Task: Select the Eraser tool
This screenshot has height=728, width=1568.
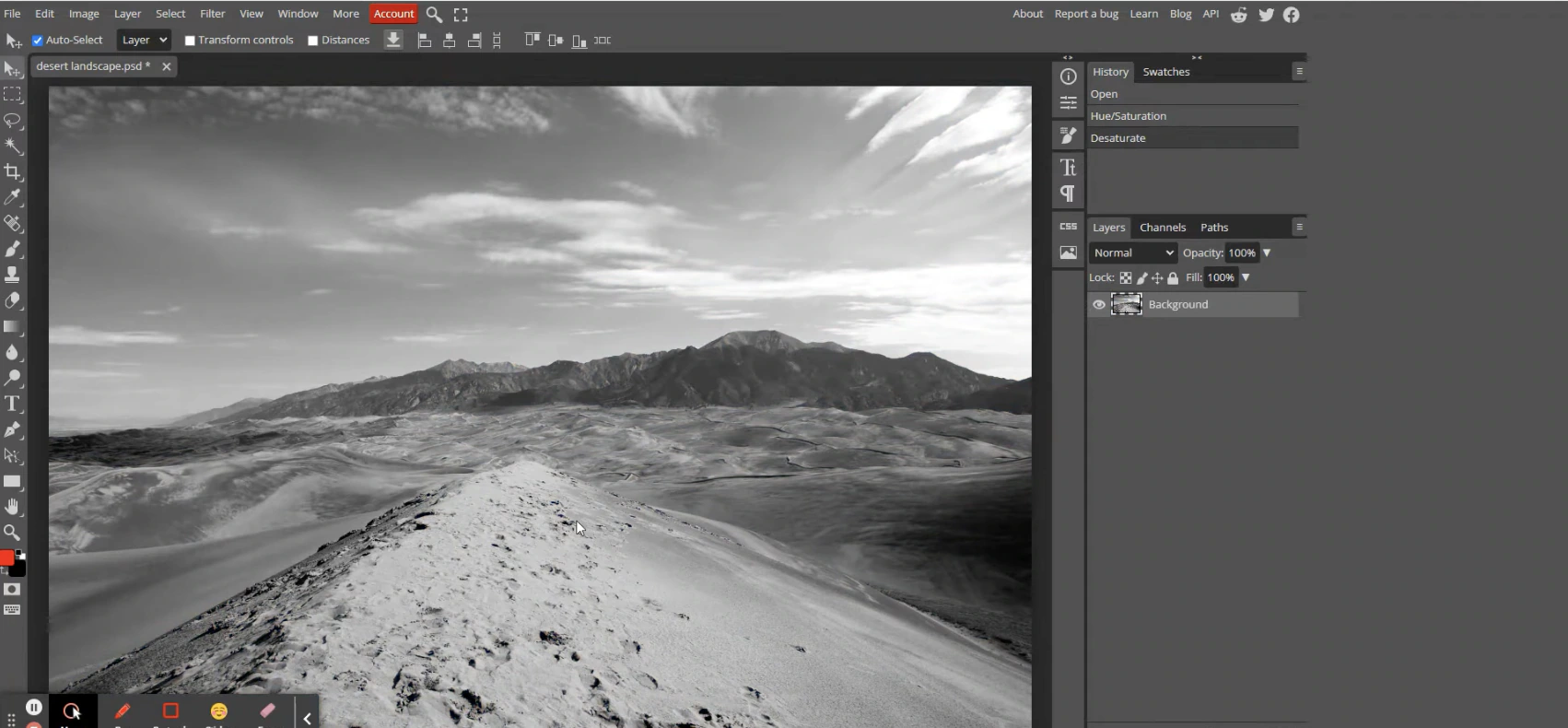Action: click(x=12, y=300)
